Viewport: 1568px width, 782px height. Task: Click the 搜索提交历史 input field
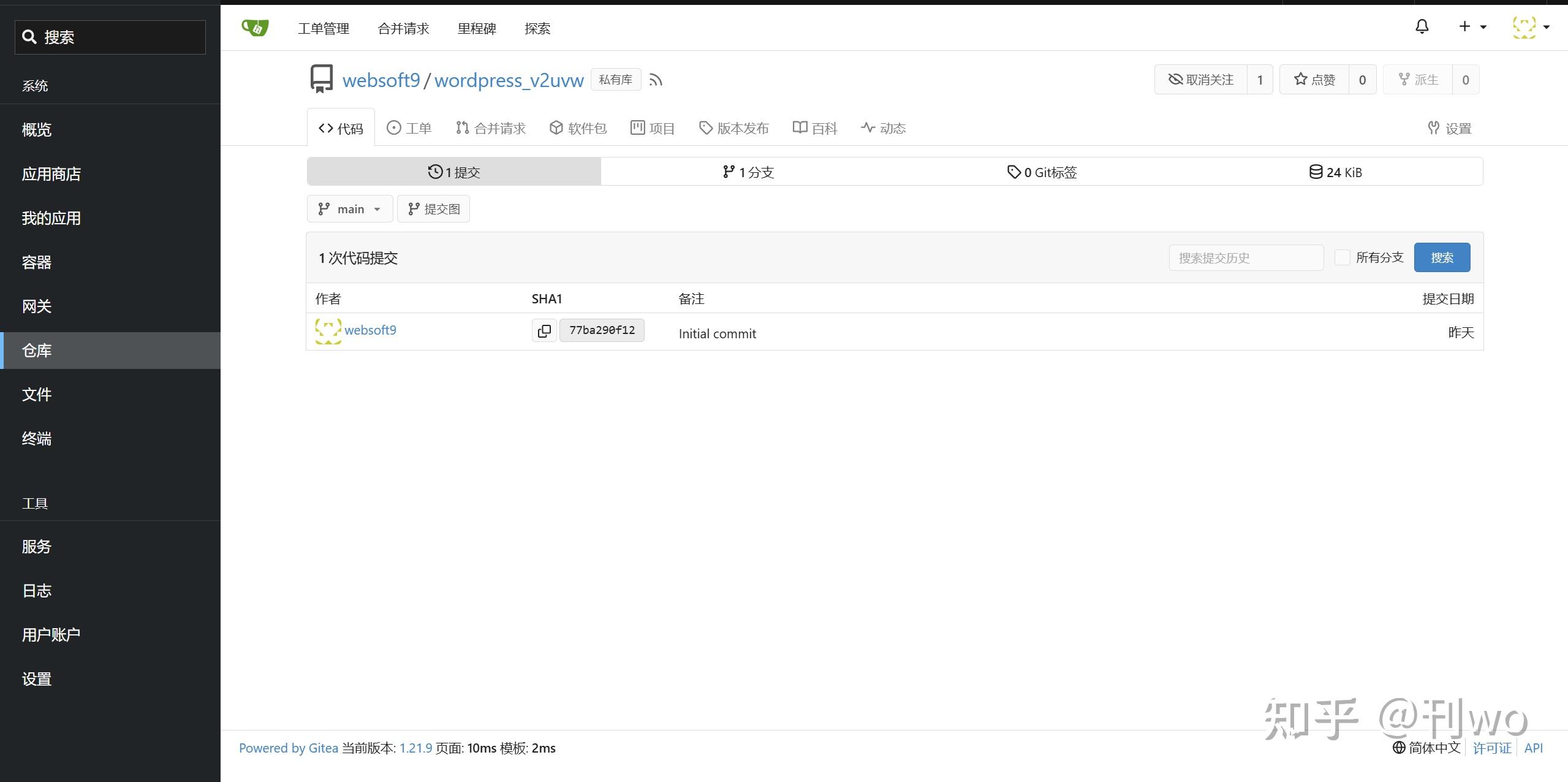coord(1246,257)
